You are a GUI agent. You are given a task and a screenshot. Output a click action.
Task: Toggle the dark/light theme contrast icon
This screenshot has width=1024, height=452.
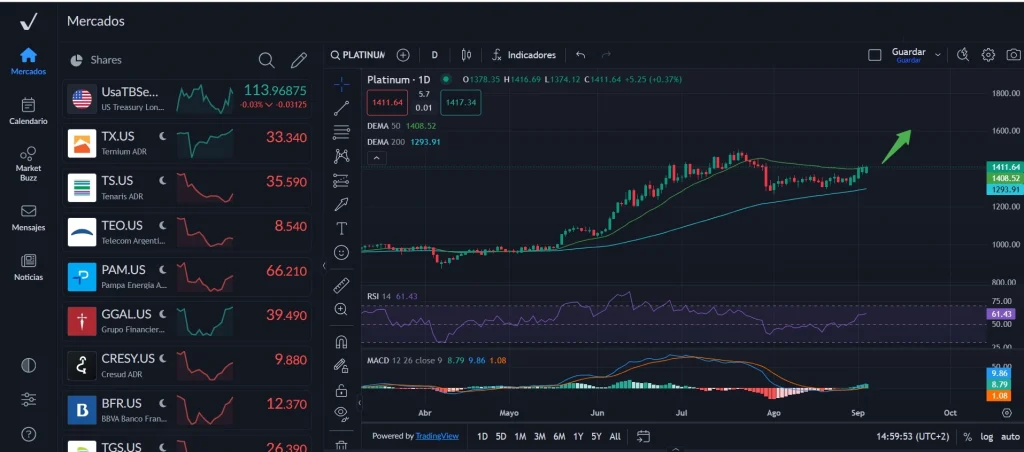coord(28,365)
